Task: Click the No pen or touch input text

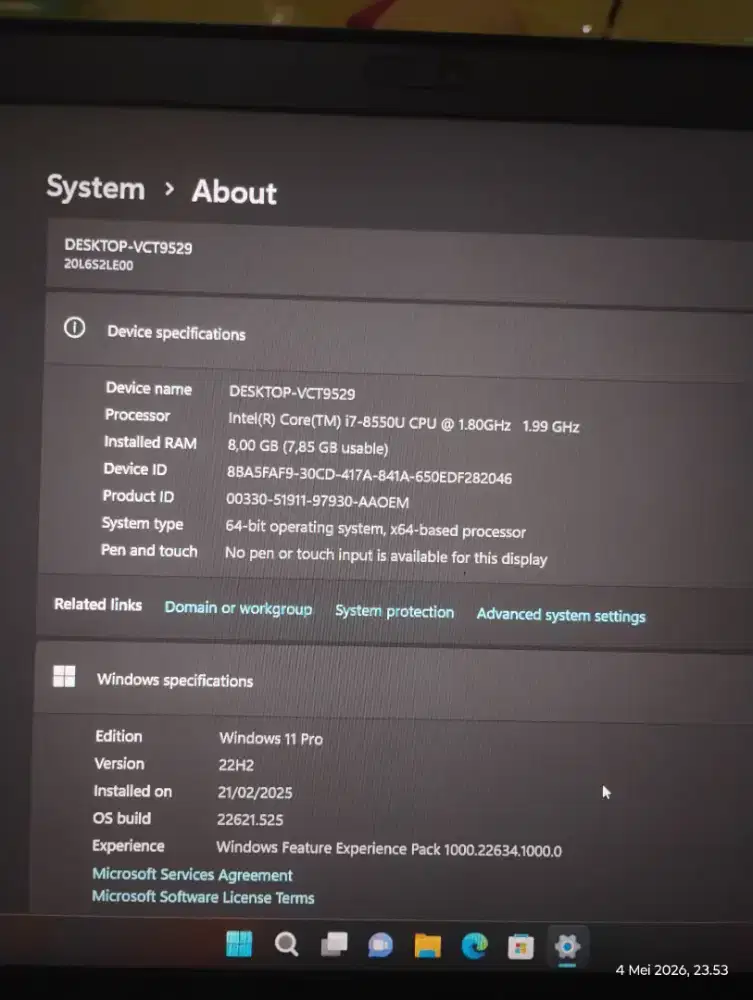Action: tap(386, 555)
